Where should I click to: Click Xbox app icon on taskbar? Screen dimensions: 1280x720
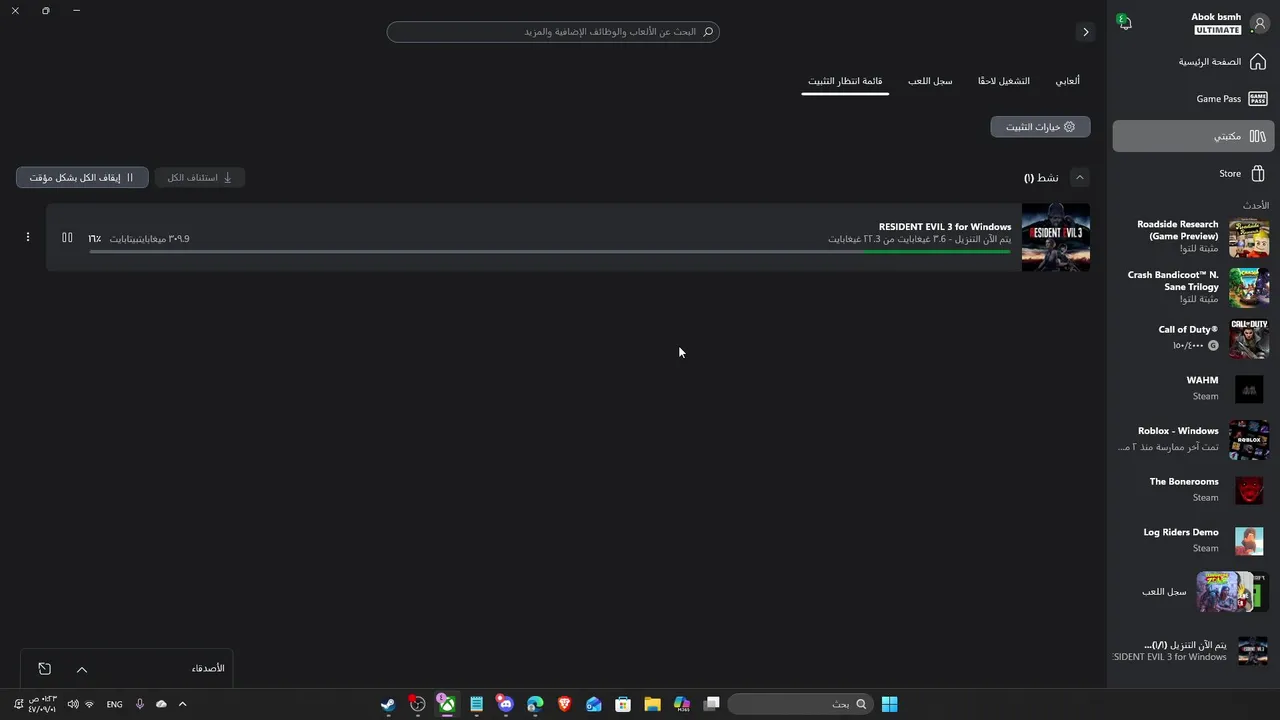[447, 704]
